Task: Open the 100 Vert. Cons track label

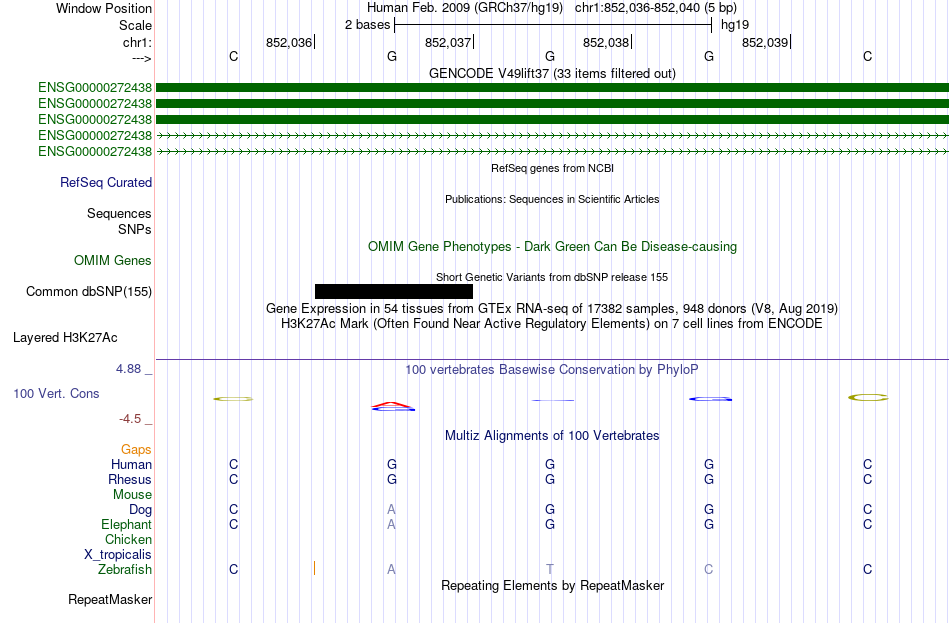Action: point(56,394)
